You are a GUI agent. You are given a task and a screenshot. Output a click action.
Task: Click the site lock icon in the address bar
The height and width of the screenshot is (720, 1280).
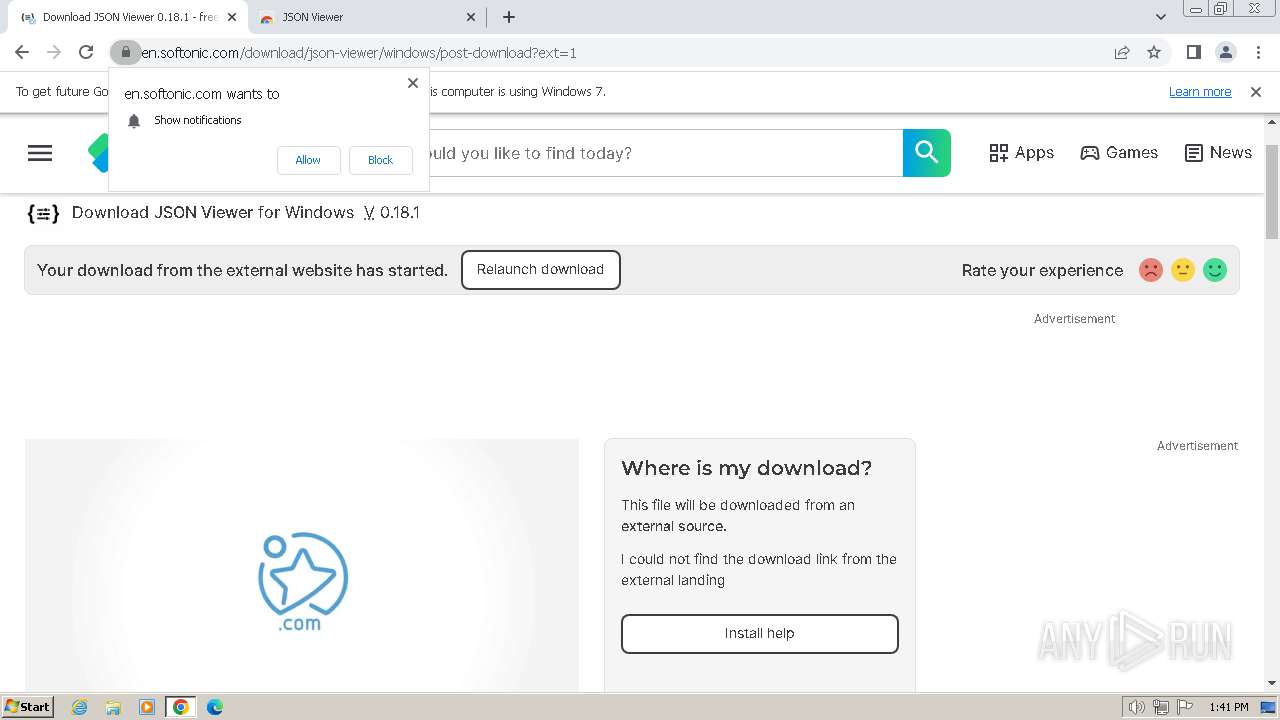click(125, 53)
